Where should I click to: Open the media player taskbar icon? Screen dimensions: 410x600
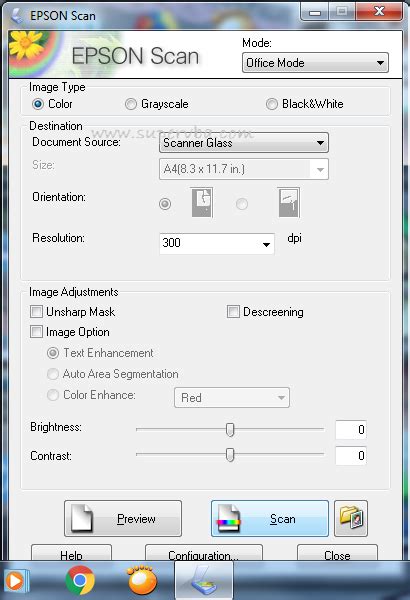click(15, 581)
